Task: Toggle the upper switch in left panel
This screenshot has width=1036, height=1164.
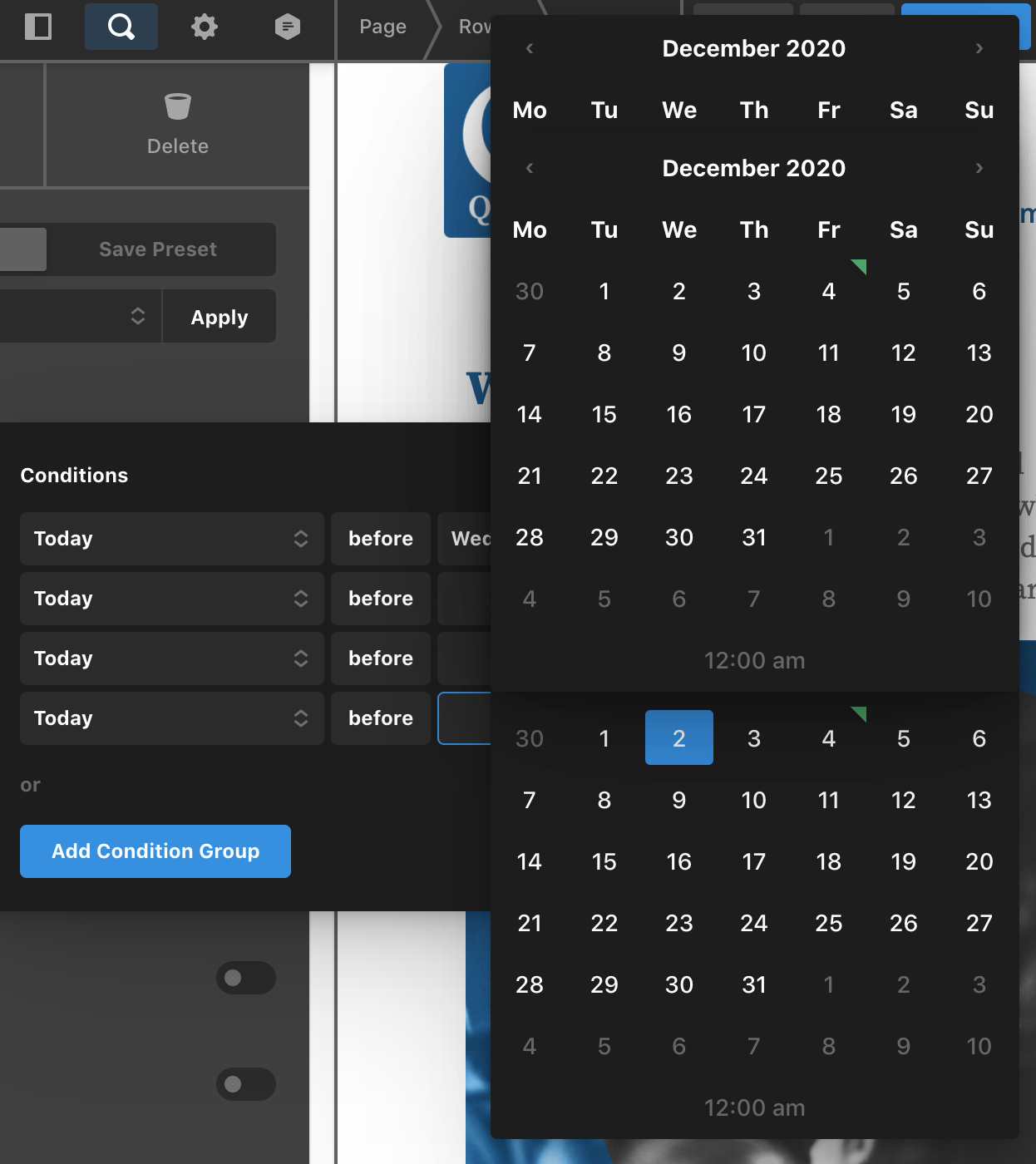Action: [x=245, y=978]
